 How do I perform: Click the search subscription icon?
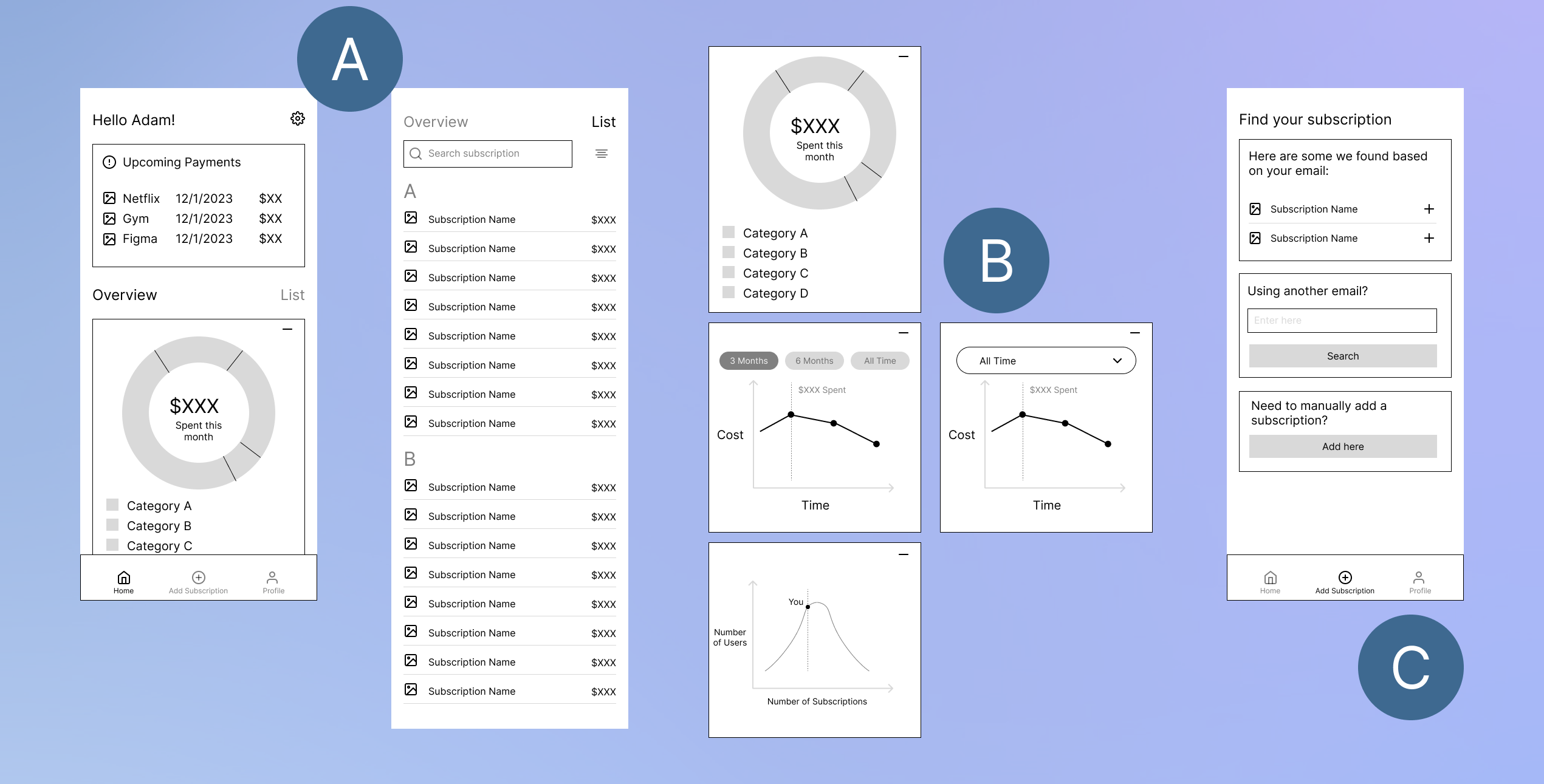click(415, 153)
